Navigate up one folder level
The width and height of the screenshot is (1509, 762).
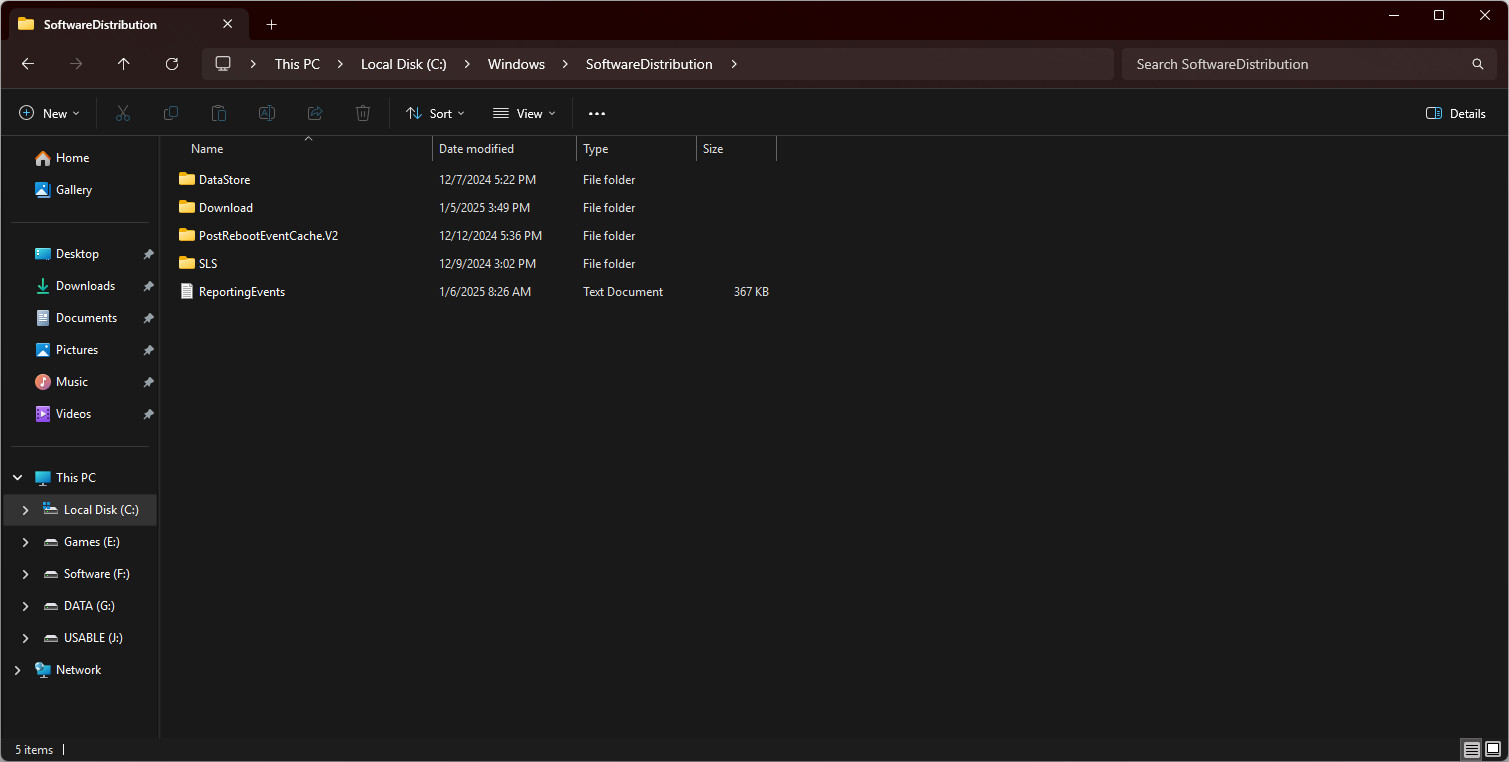pos(124,64)
